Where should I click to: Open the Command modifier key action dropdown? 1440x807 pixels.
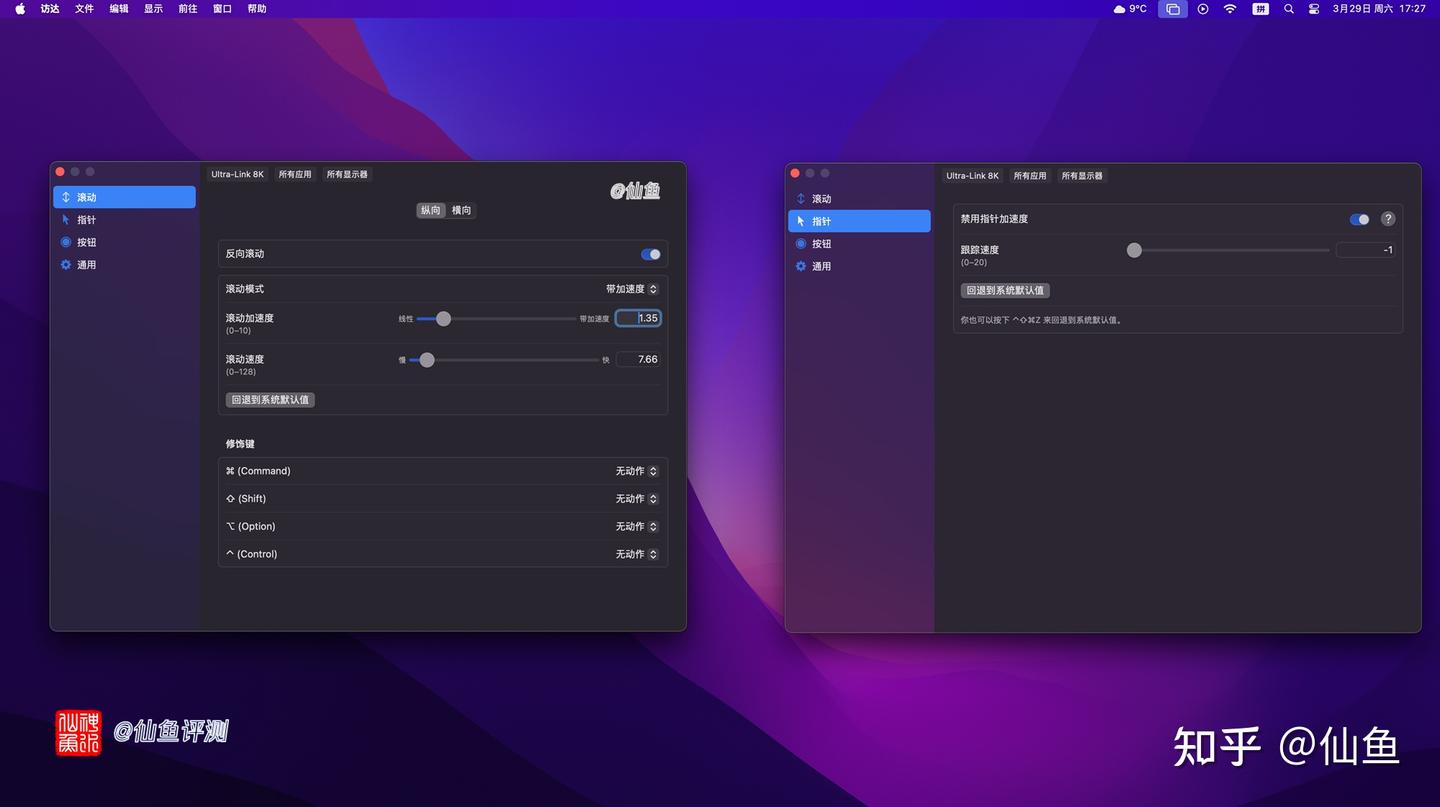click(x=635, y=470)
